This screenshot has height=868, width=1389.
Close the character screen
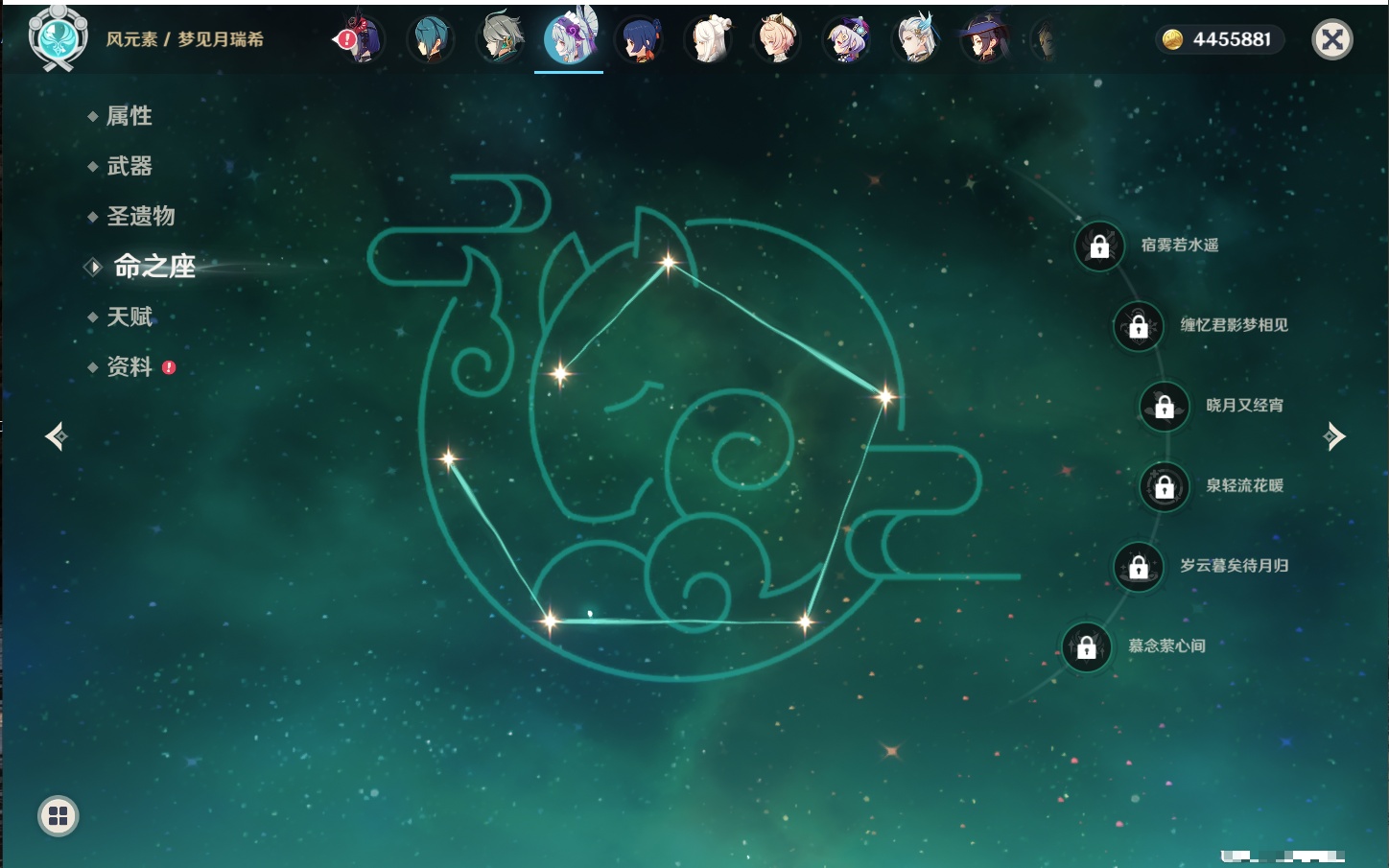point(1332,39)
